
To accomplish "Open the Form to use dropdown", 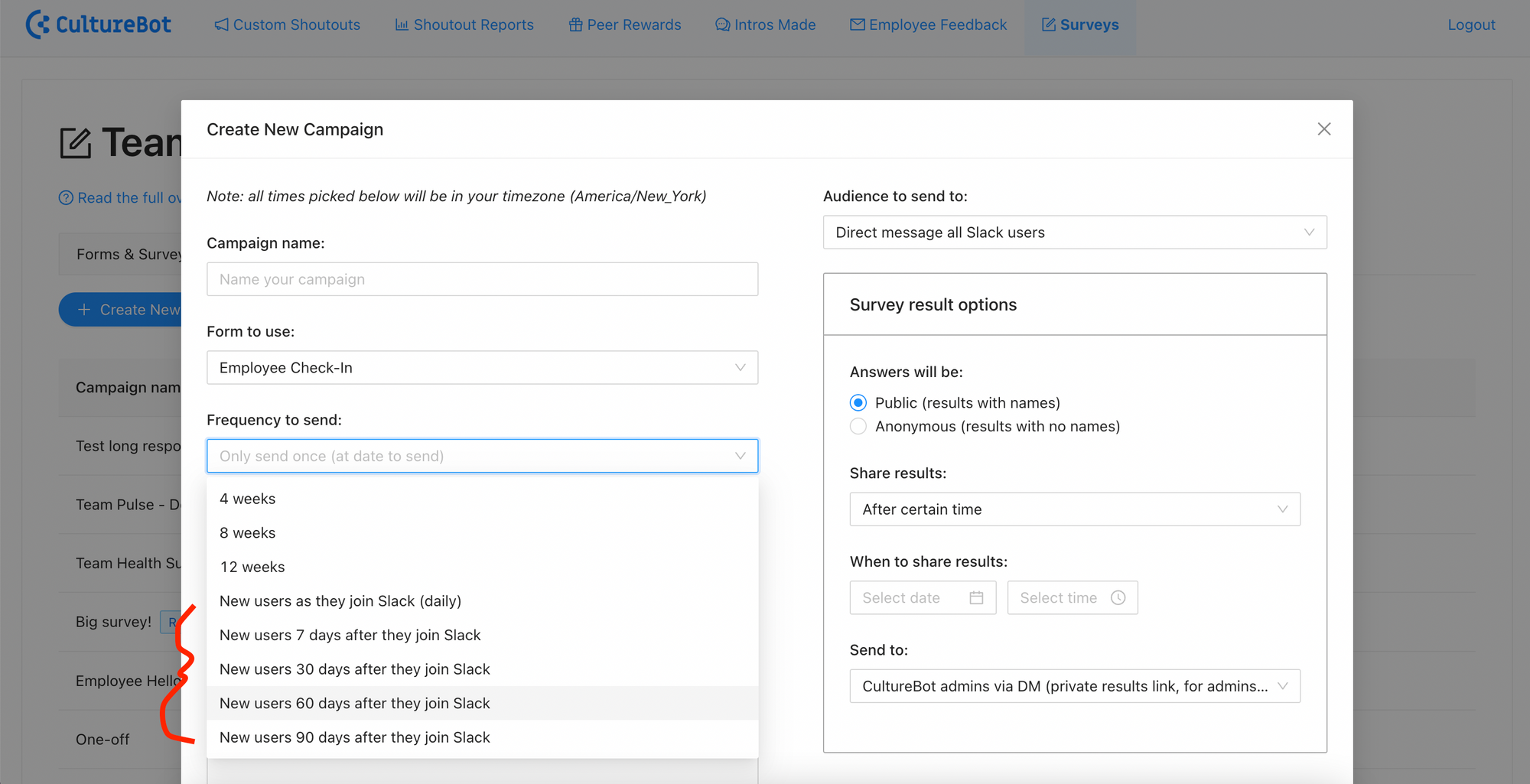I will (x=482, y=368).
